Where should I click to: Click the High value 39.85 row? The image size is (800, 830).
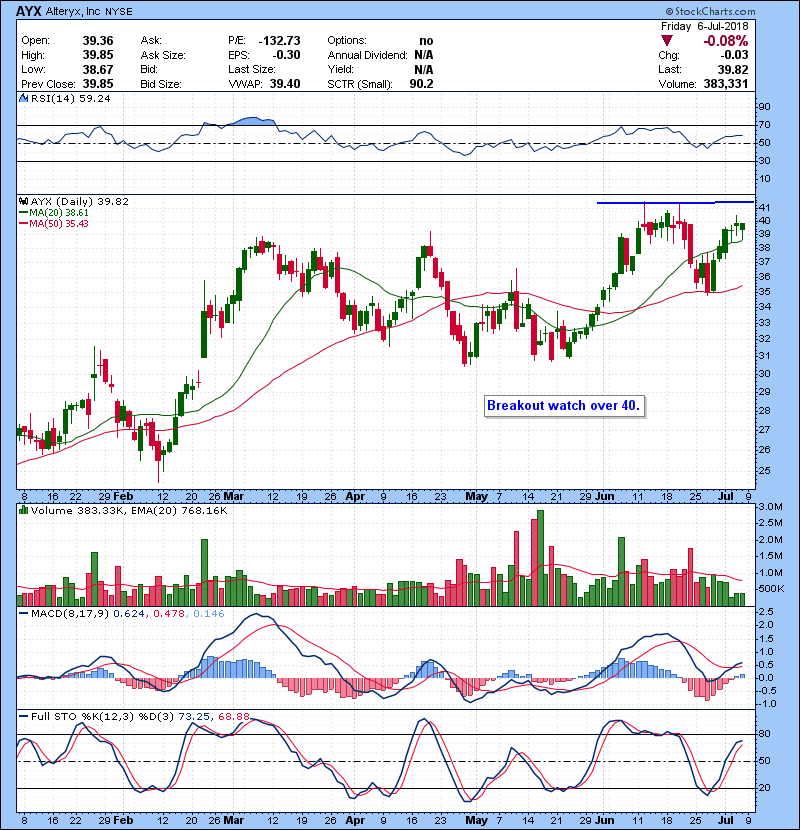coord(67,55)
